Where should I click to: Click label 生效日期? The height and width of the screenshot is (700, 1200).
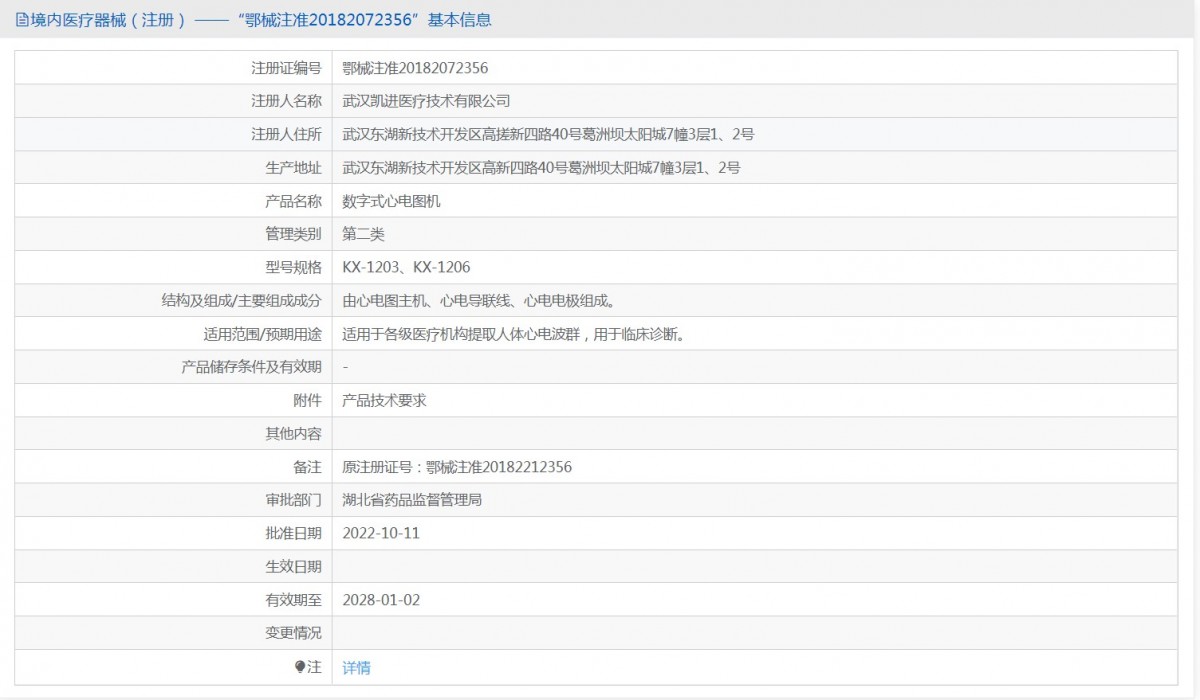point(293,567)
